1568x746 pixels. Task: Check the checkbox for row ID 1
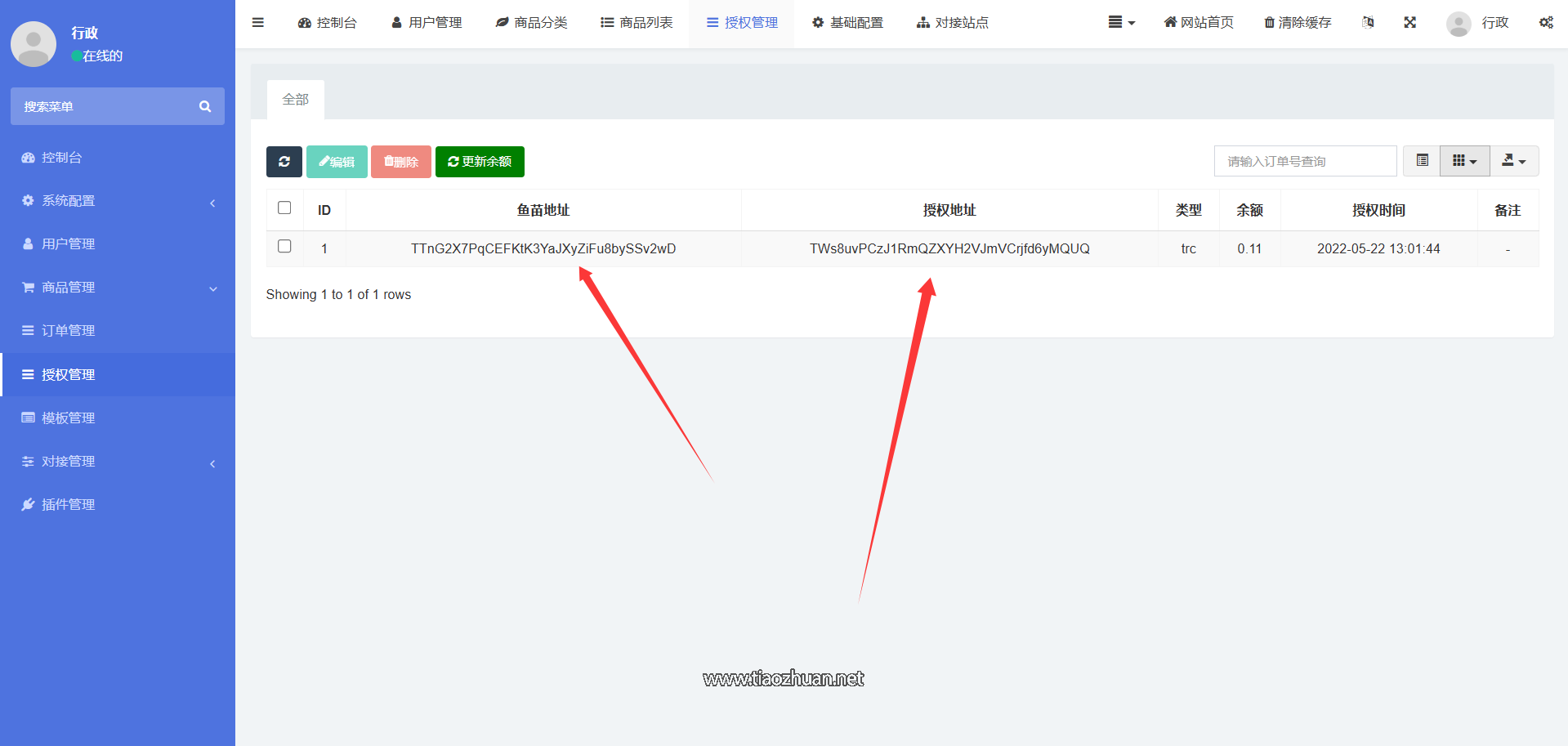tap(284, 247)
